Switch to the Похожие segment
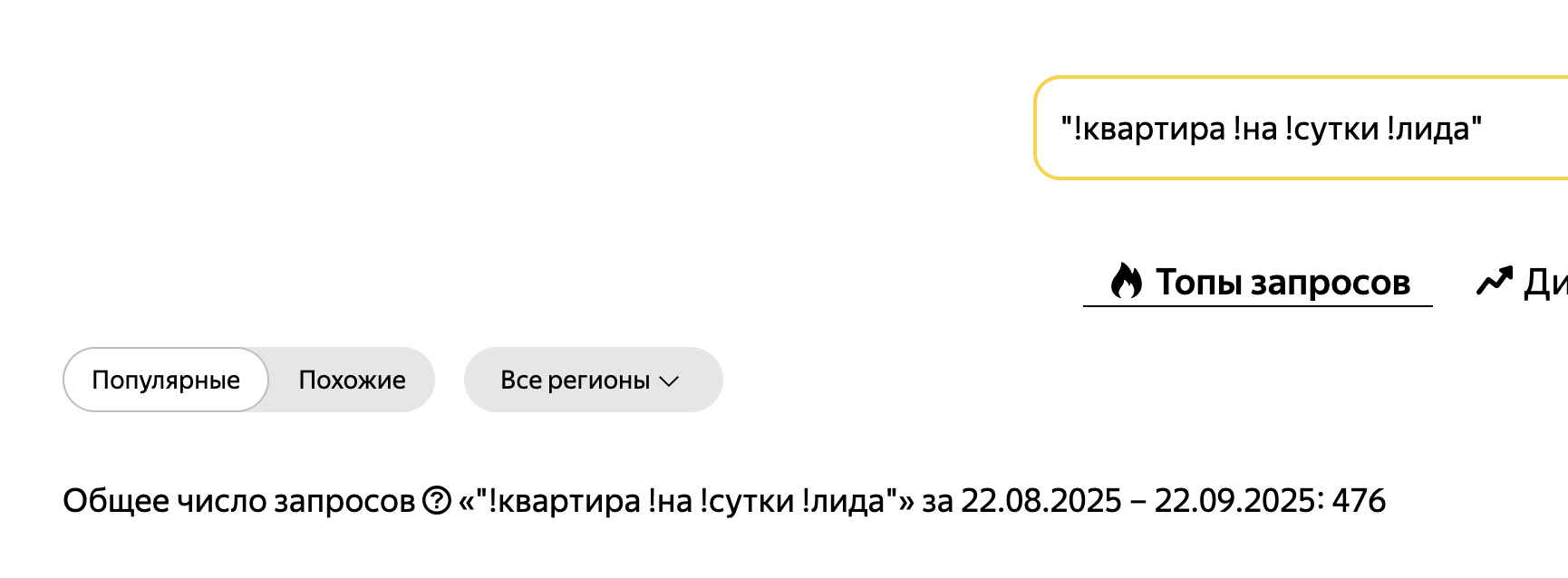The height and width of the screenshot is (578, 1568). pos(352,380)
